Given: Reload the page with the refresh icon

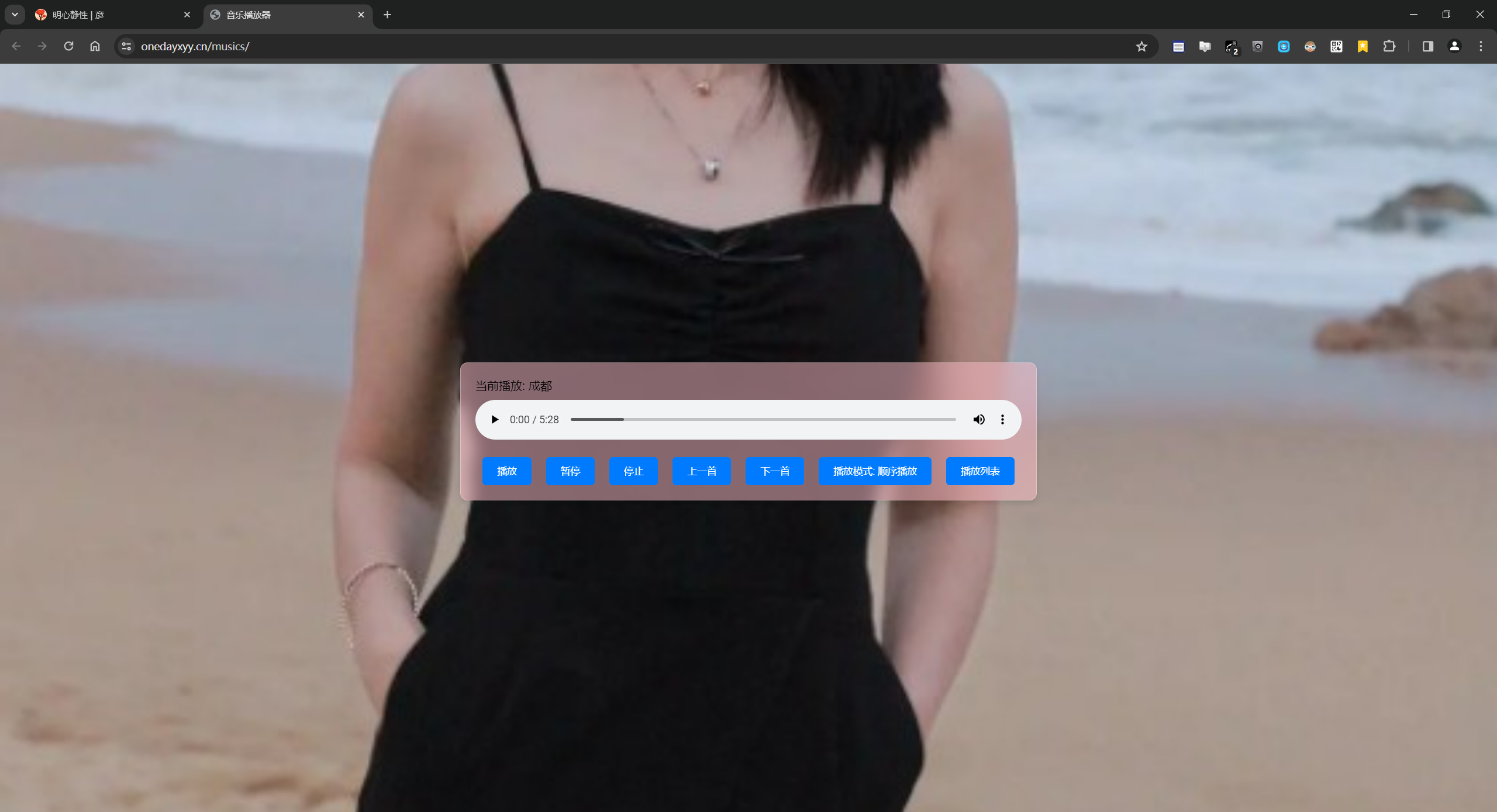Looking at the screenshot, I should click(x=68, y=46).
